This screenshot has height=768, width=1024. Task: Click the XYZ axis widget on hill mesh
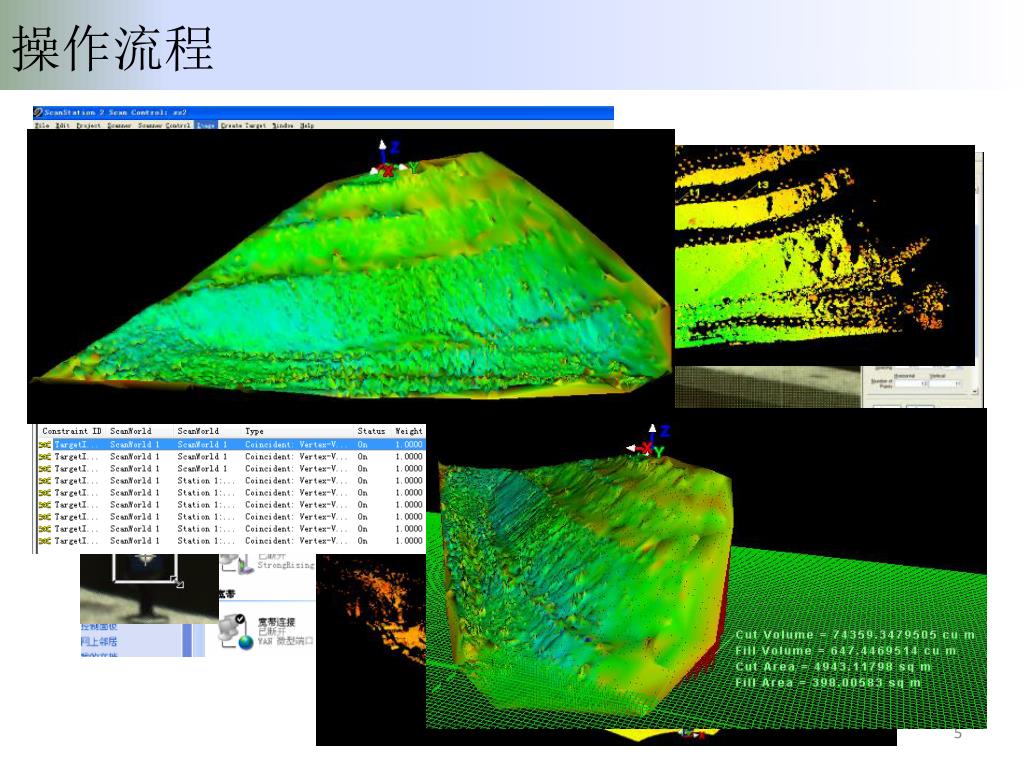(392, 159)
